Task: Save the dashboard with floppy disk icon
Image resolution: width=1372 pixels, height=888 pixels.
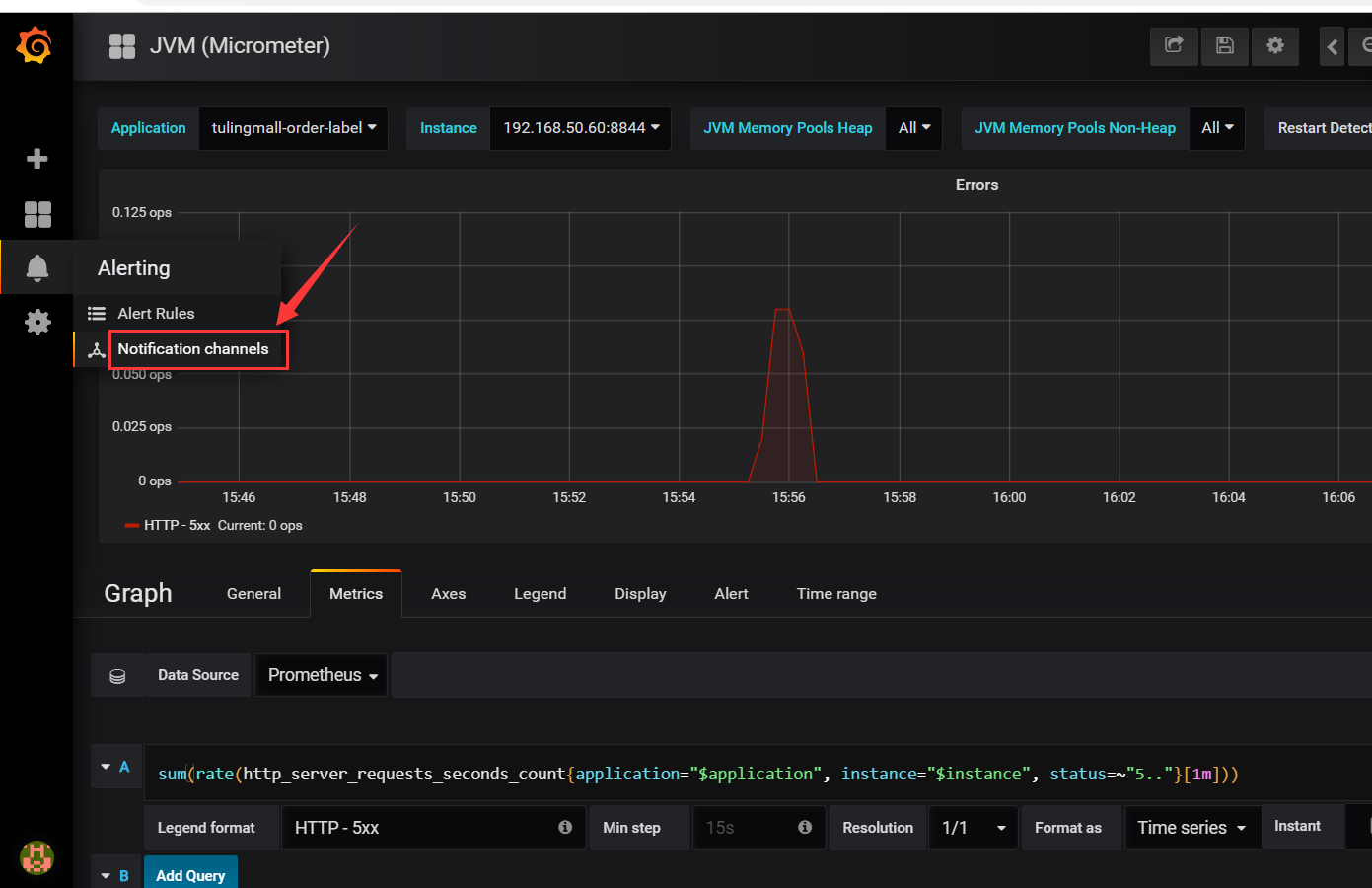Action: click(1224, 46)
